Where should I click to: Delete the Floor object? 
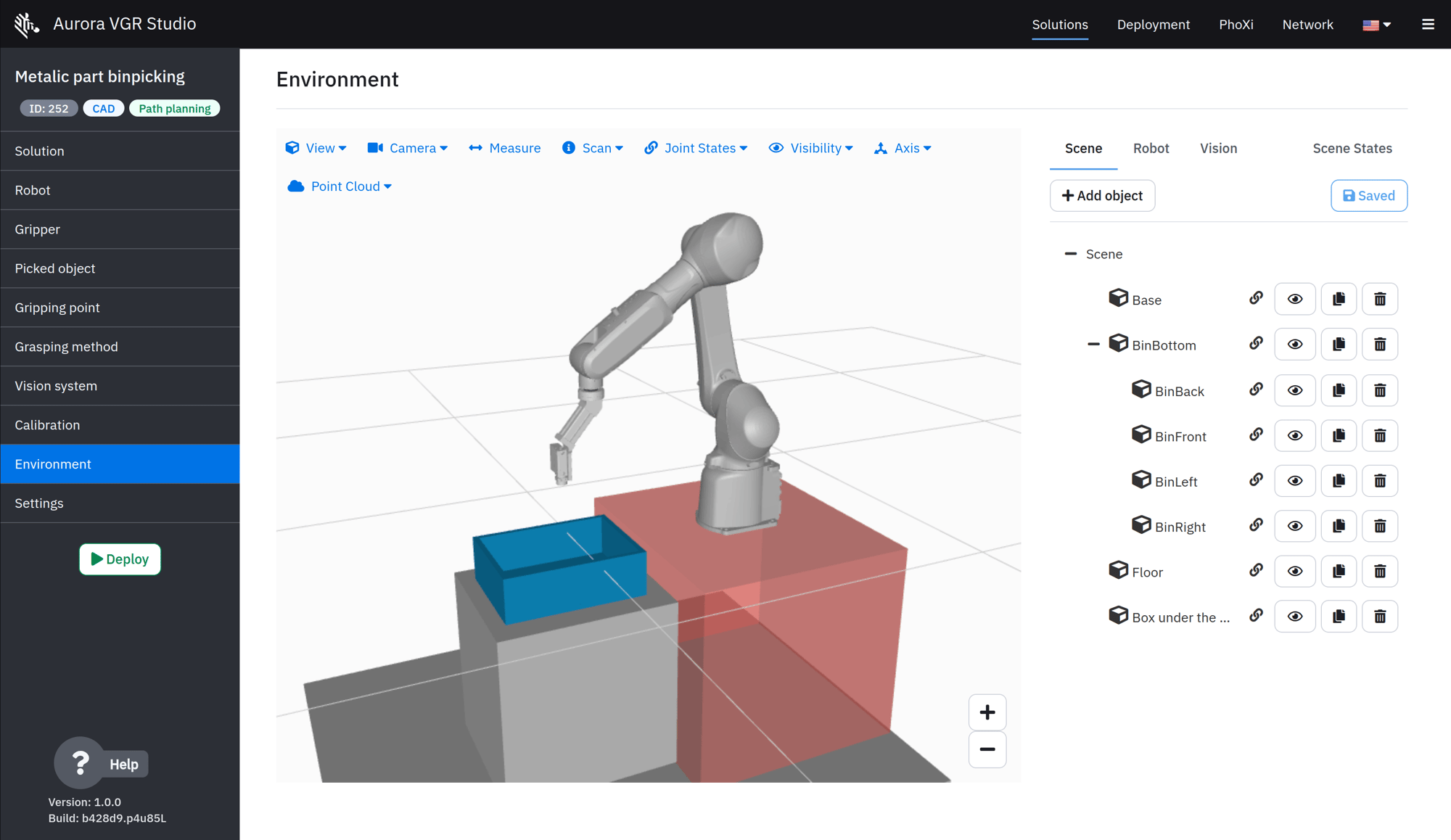pyautogui.click(x=1380, y=571)
